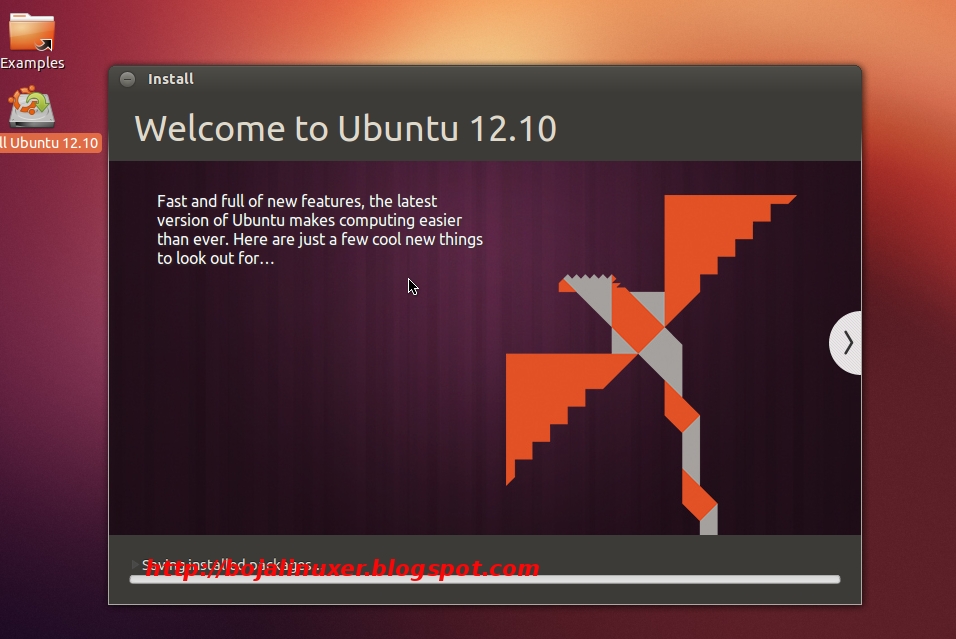The image size is (956, 639).
Task: Select the Install title bar label
Action: pos(171,78)
